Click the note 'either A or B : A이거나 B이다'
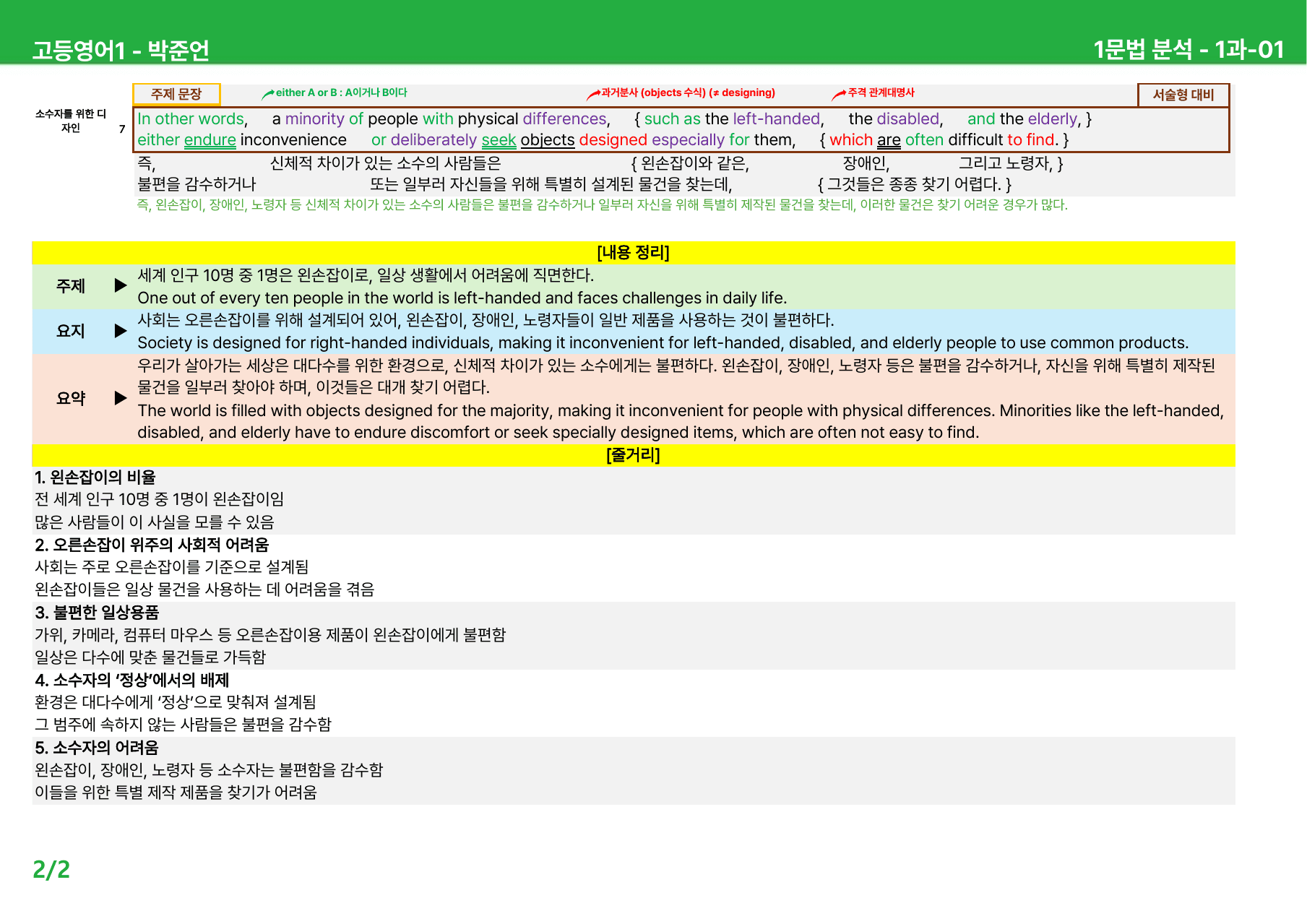The height and width of the screenshot is (924, 1307). click(341, 92)
